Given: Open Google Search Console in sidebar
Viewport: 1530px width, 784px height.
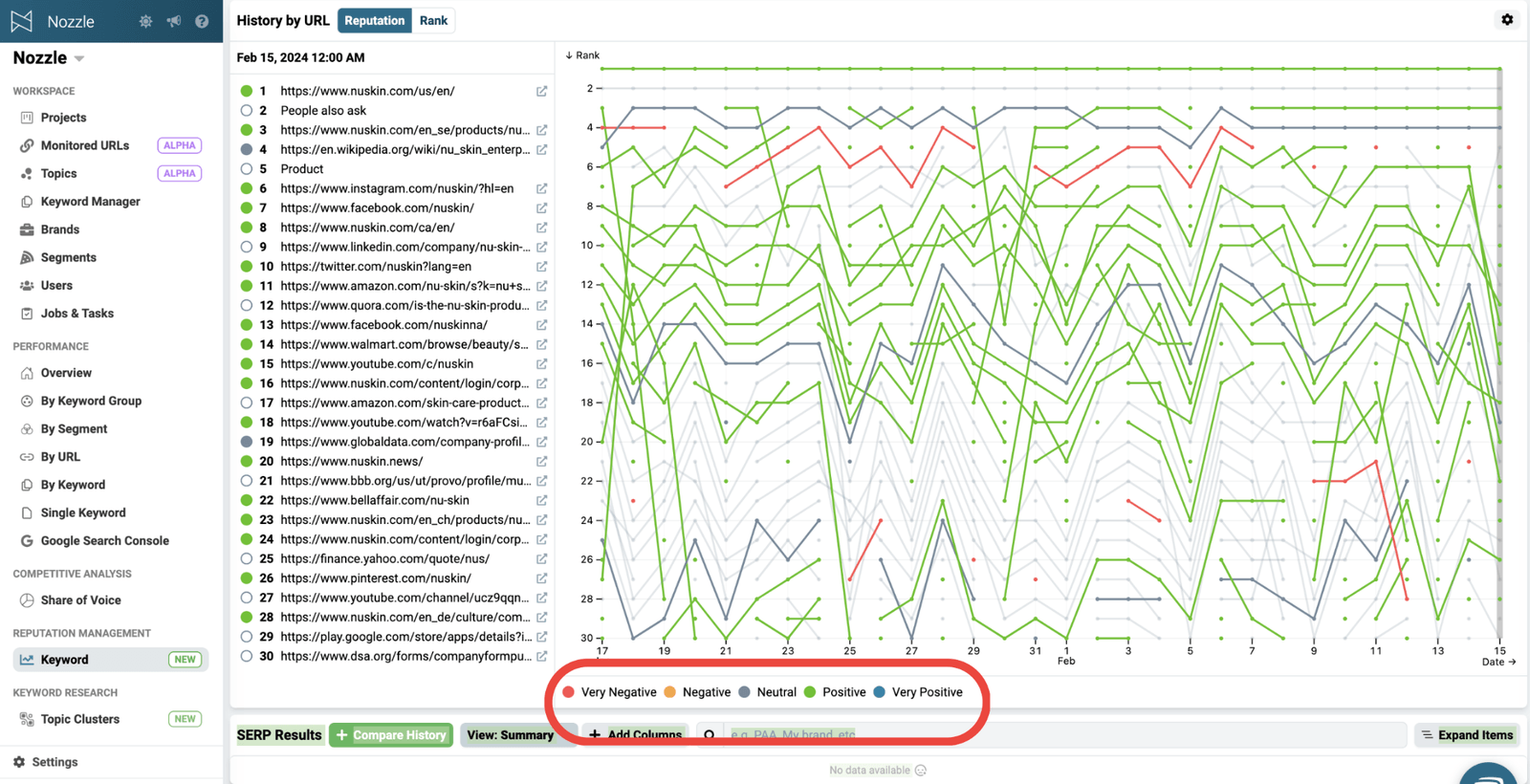Looking at the screenshot, I should click(104, 541).
